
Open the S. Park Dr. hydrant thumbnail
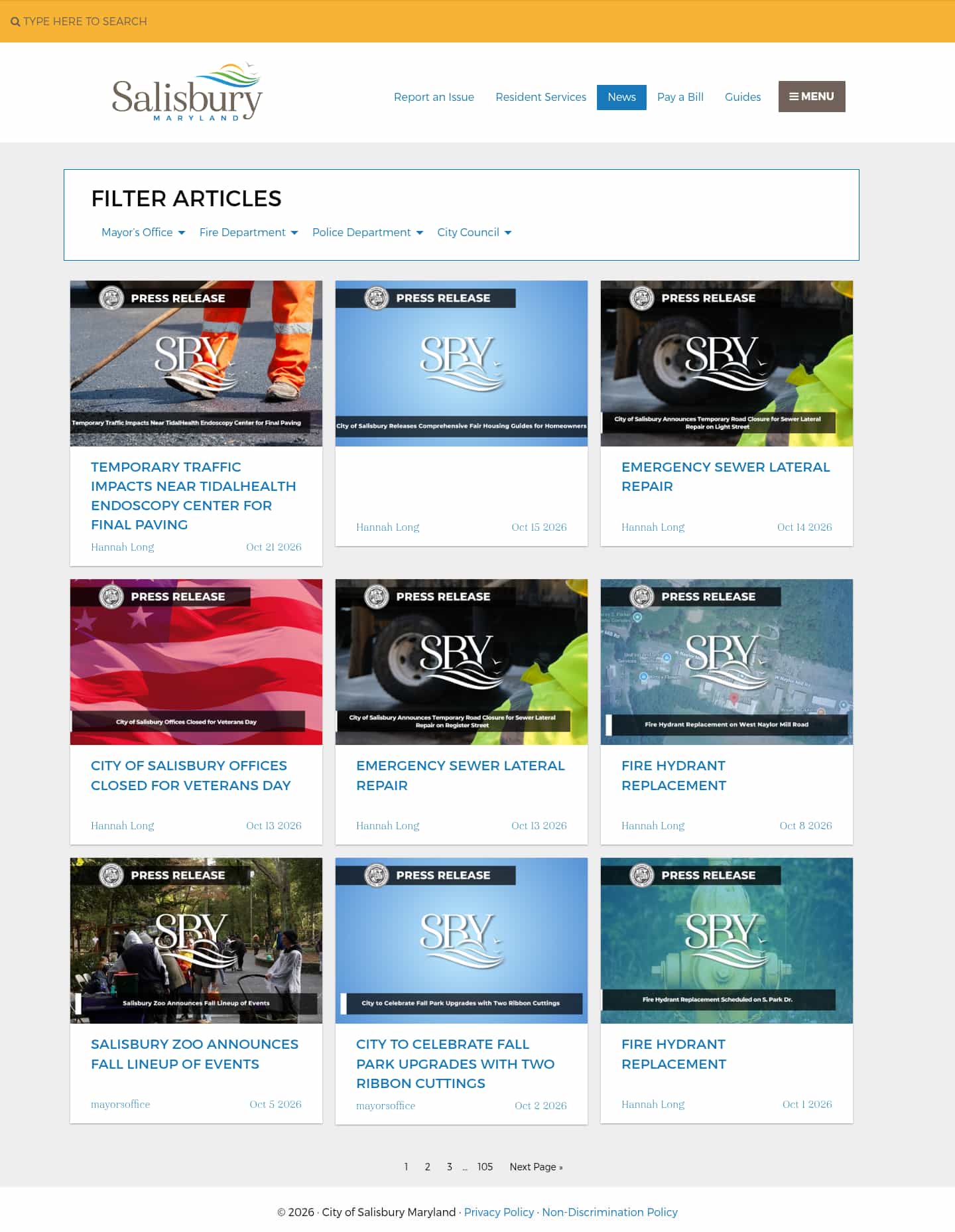727,940
